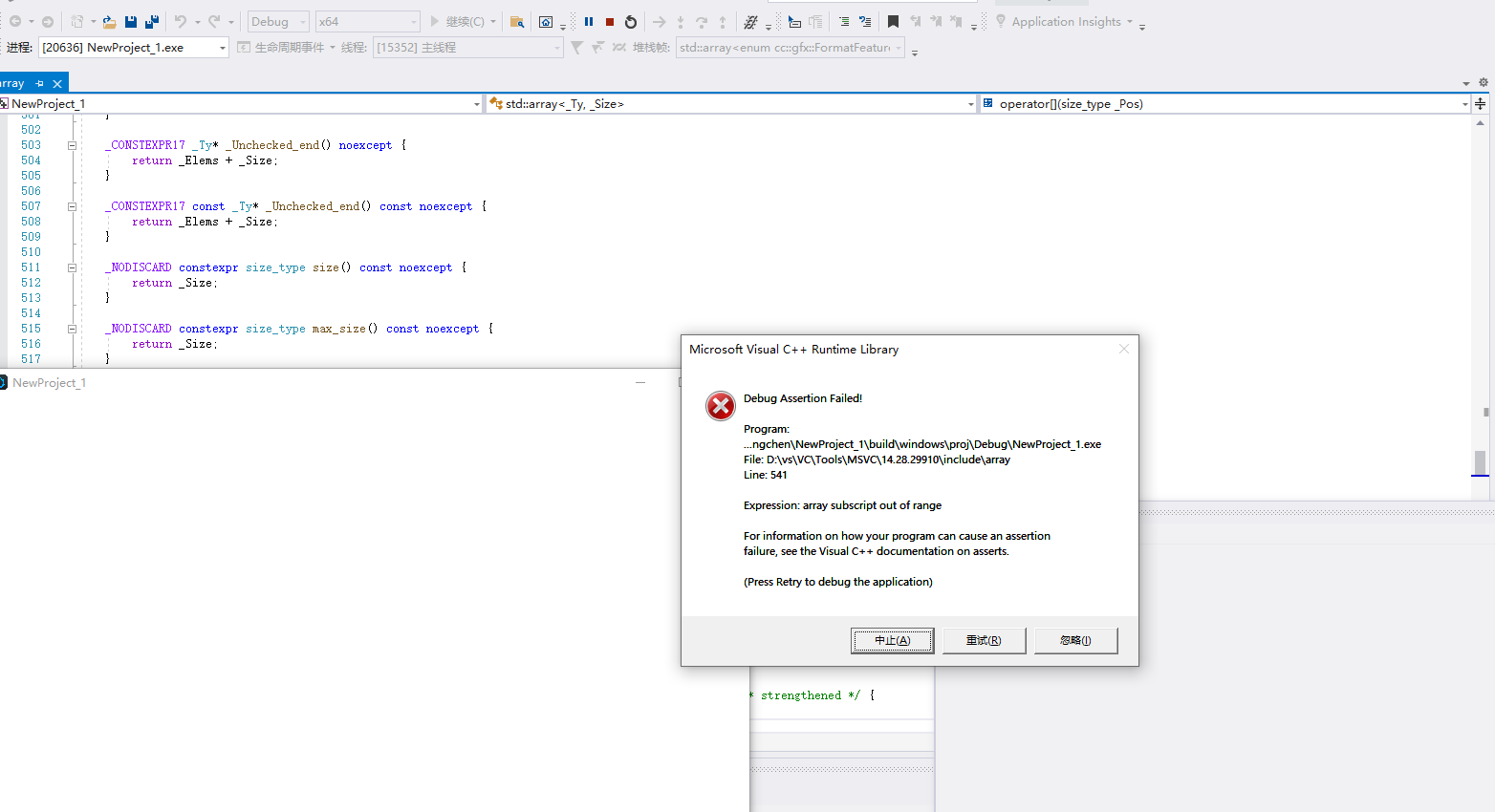The image size is (1495, 812).
Task: Increase line indent using the toolbar icon
Action: tap(843, 22)
